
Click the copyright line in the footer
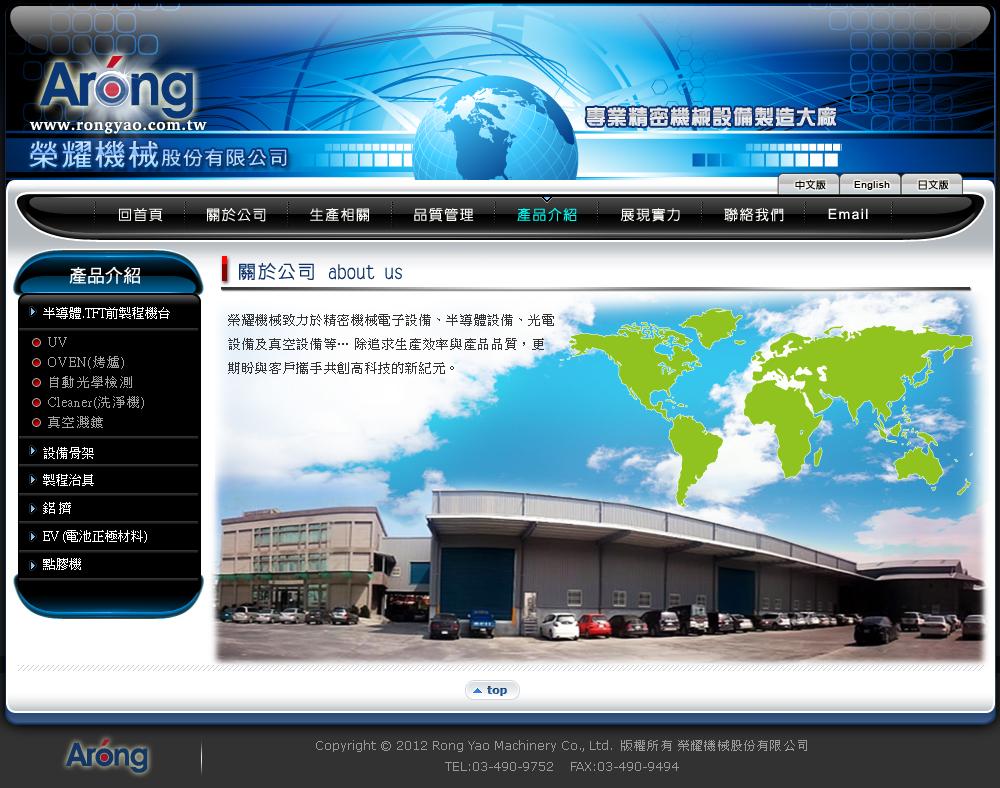pos(561,745)
